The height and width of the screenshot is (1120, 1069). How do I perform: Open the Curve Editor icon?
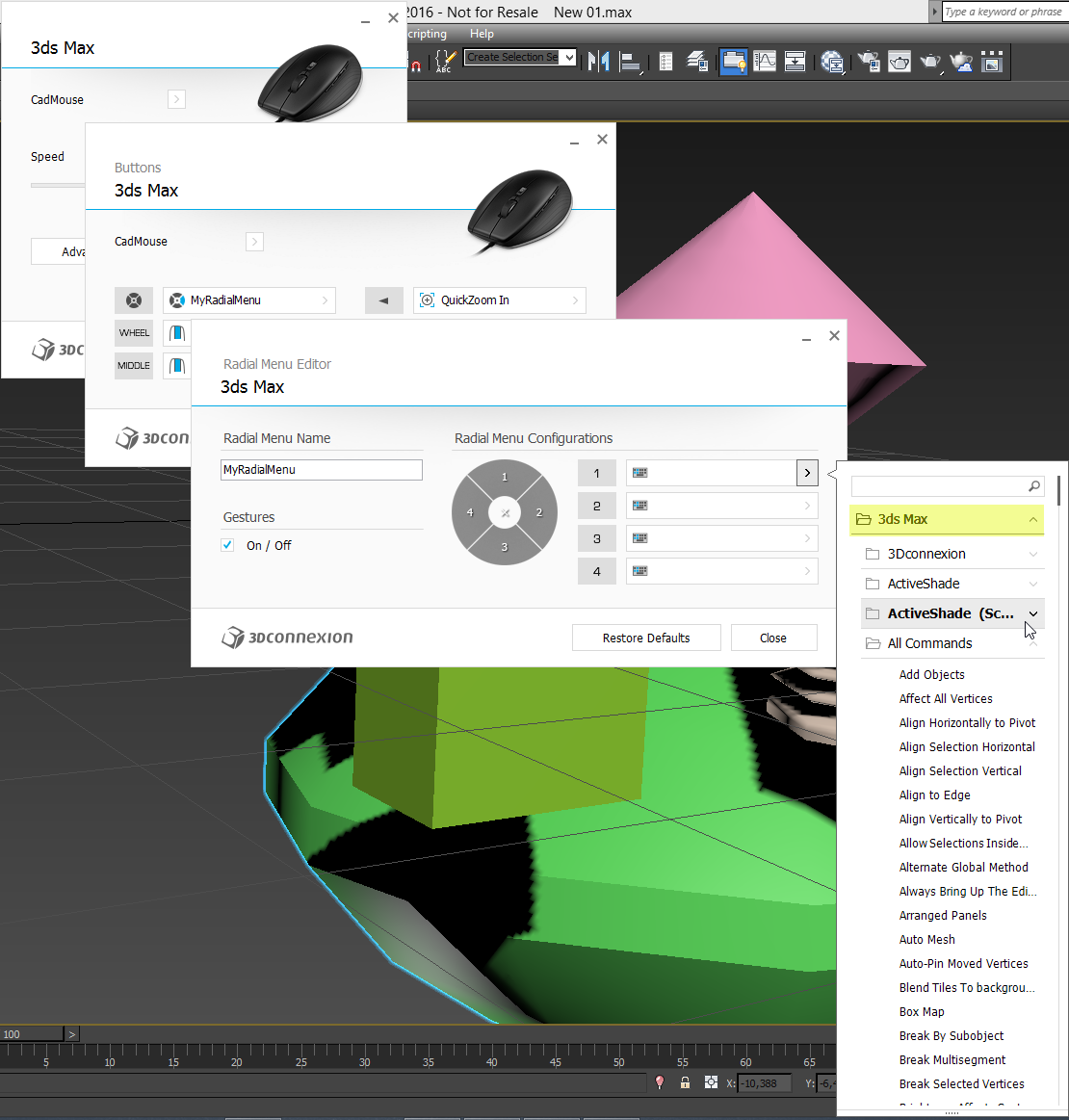pos(764,62)
